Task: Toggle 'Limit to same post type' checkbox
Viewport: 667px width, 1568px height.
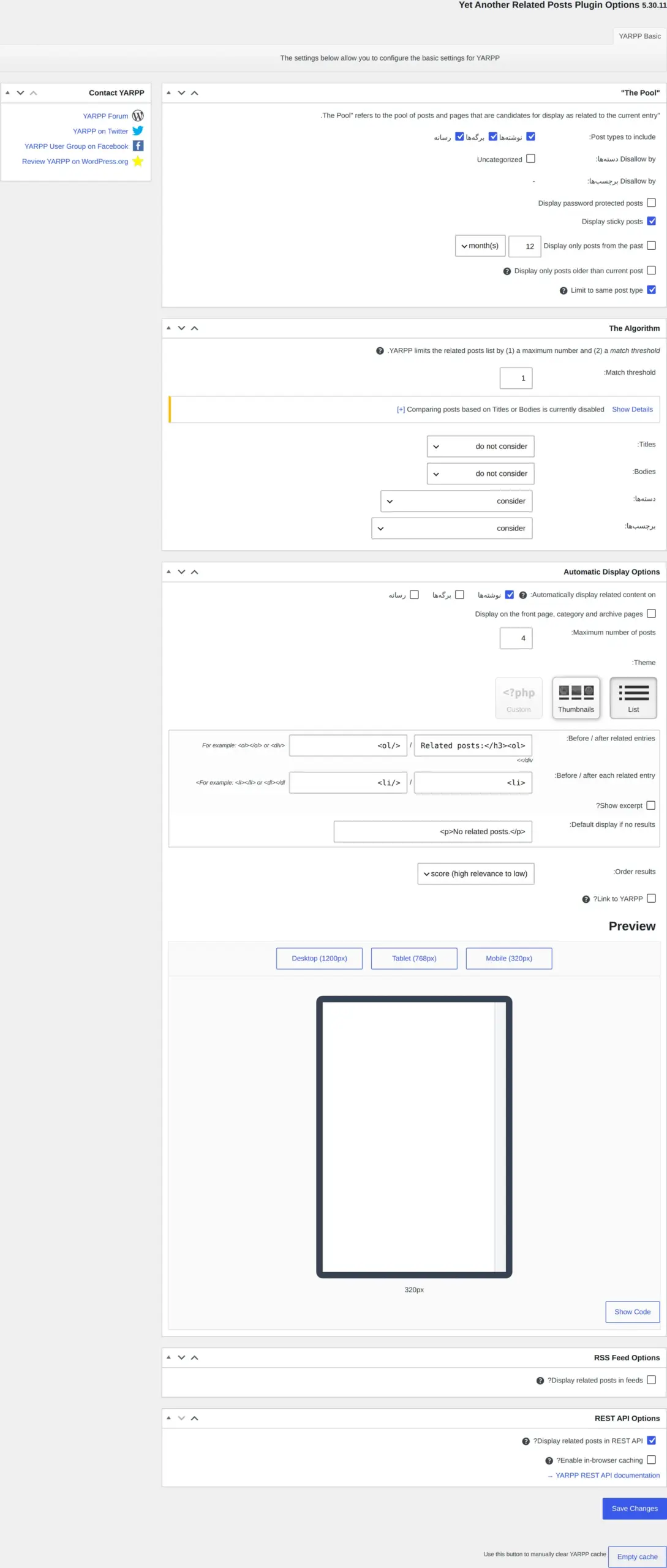Action: point(652,290)
